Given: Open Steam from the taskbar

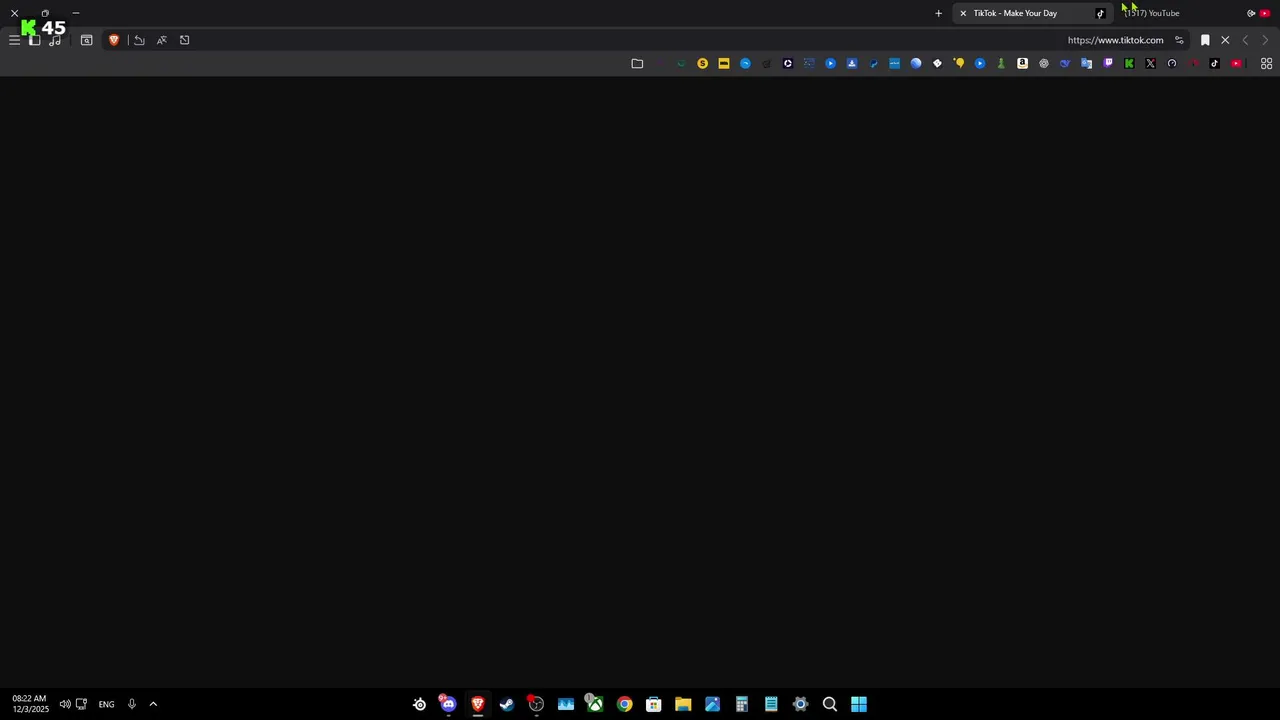Looking at the screenshot, I should (507, 704).
